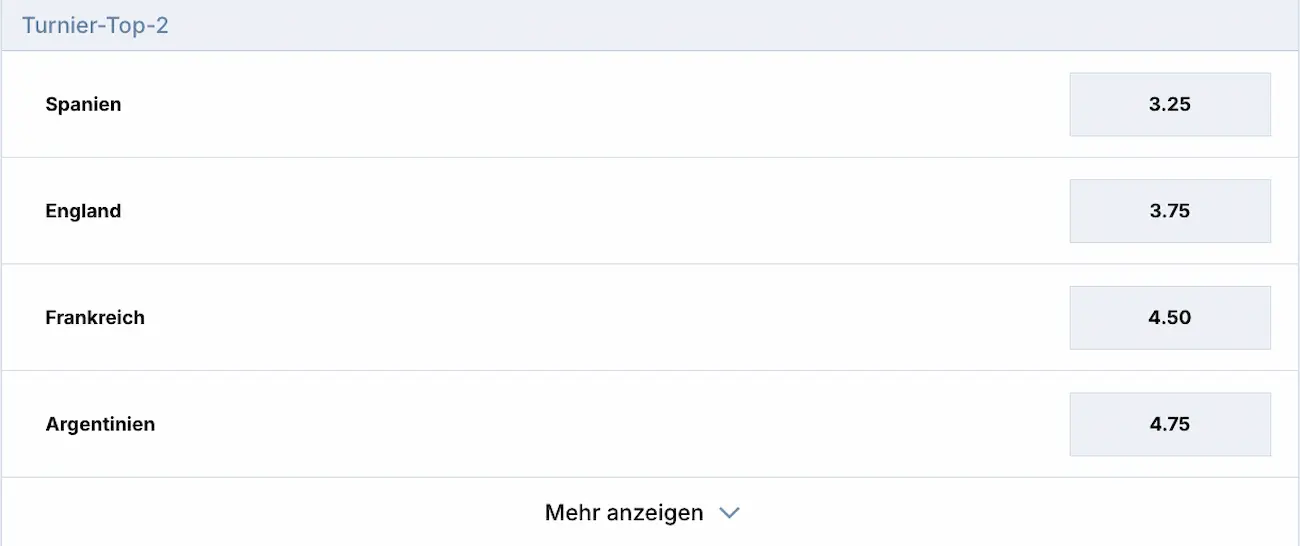This screenshot has height=546, width=1300.
Task: Click the Spanien team name
Action: pos(83,104)
